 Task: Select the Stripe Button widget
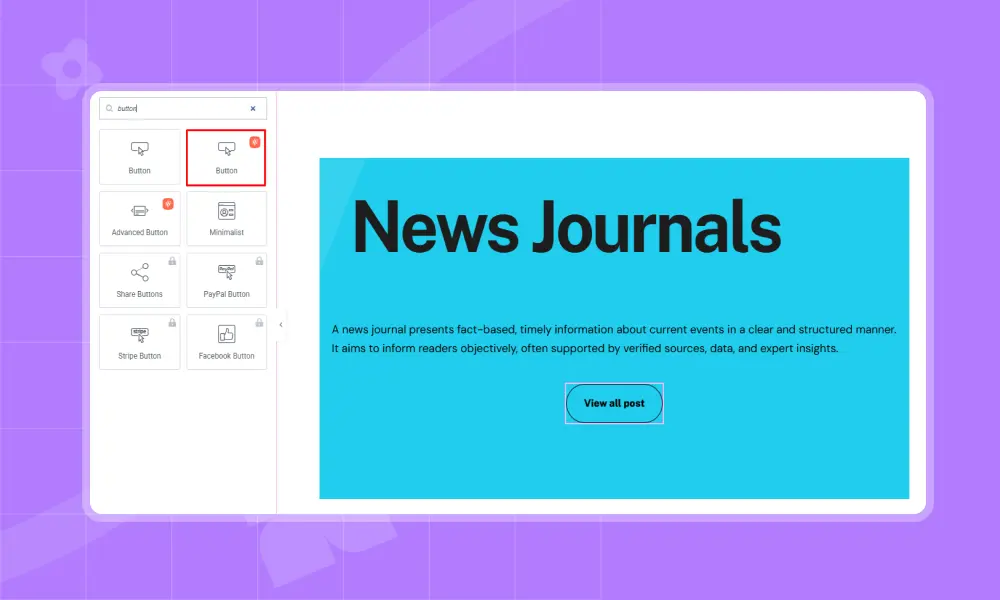tap(140, 342)
